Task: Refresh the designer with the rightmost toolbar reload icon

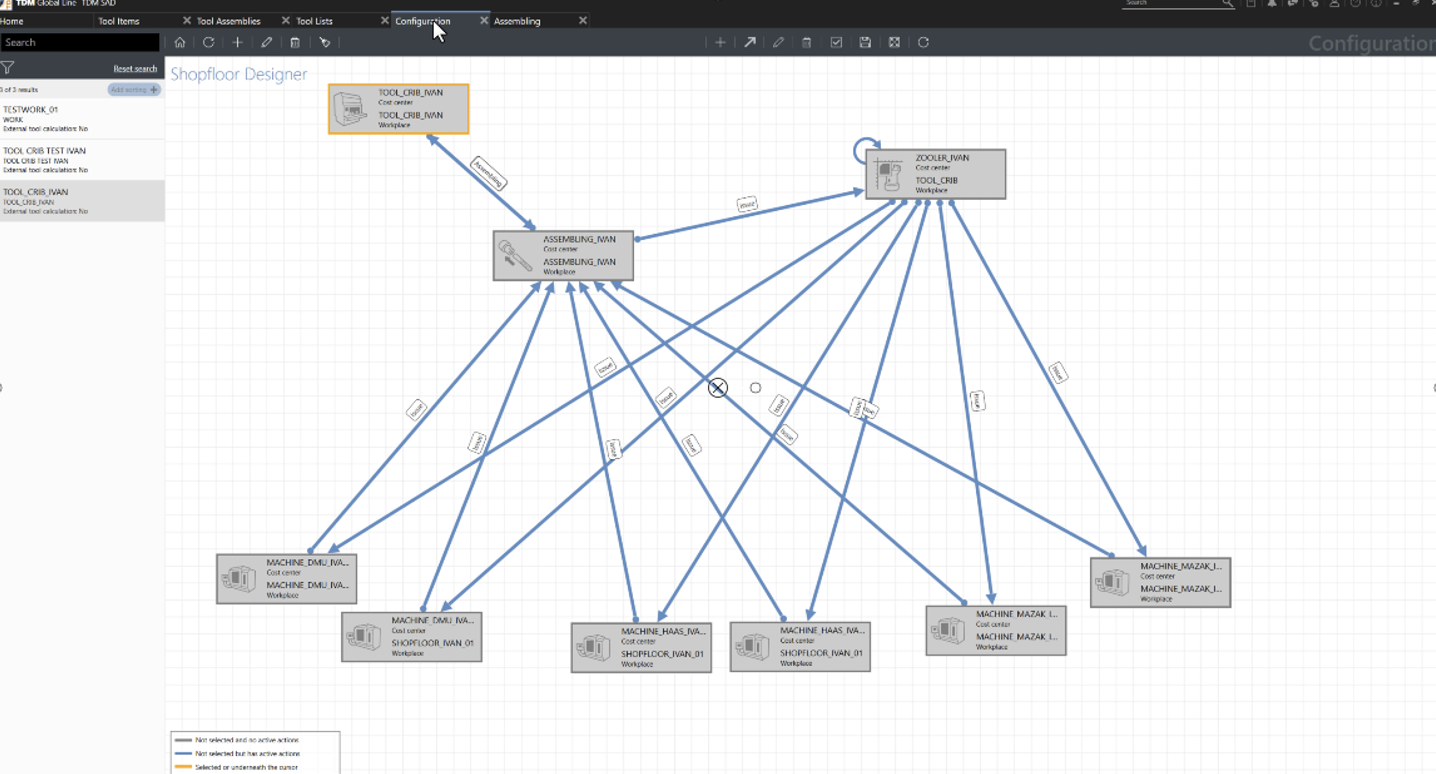Action: click(923, 42)
